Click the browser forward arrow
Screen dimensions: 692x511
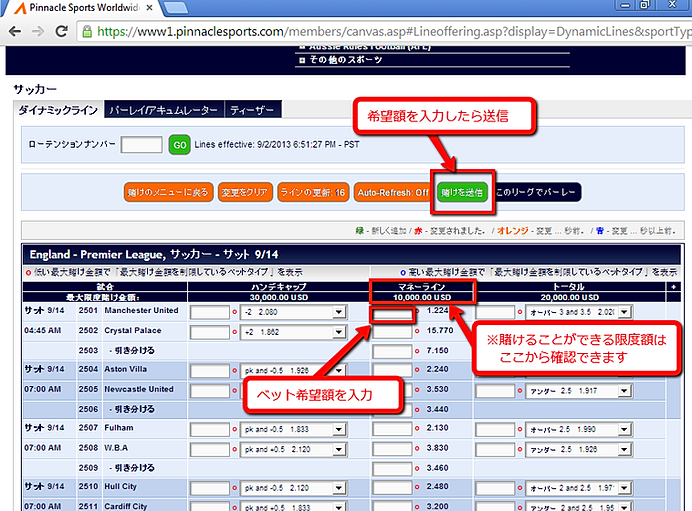pos(38,31)
